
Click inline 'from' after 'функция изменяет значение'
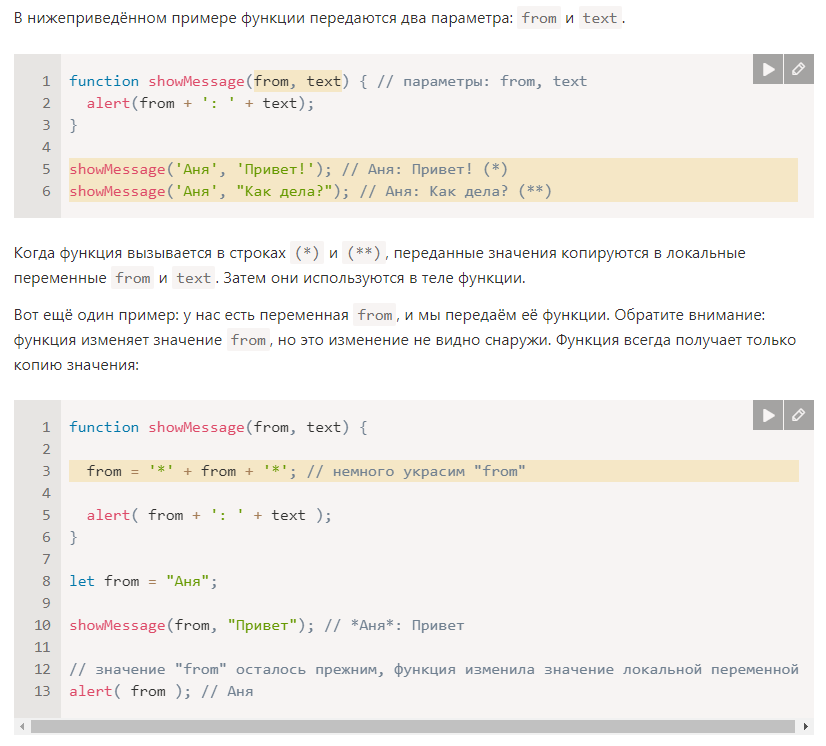point(249,340)
